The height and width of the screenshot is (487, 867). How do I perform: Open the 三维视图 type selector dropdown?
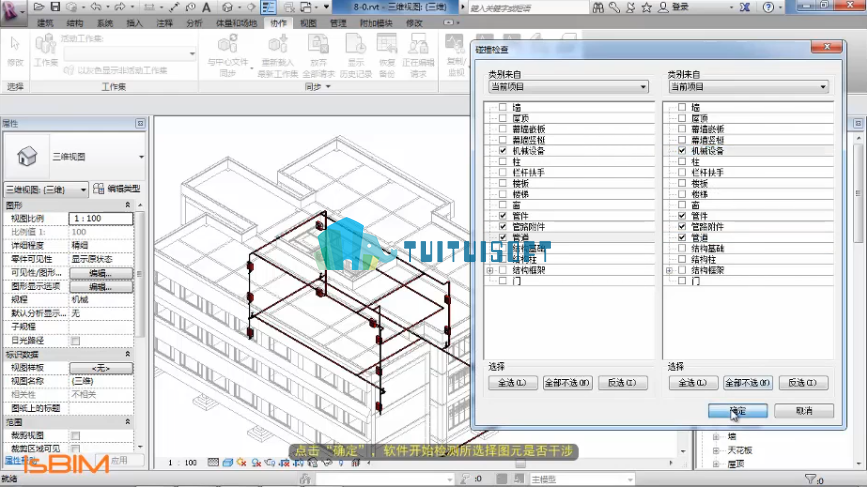tap(141, 157)
